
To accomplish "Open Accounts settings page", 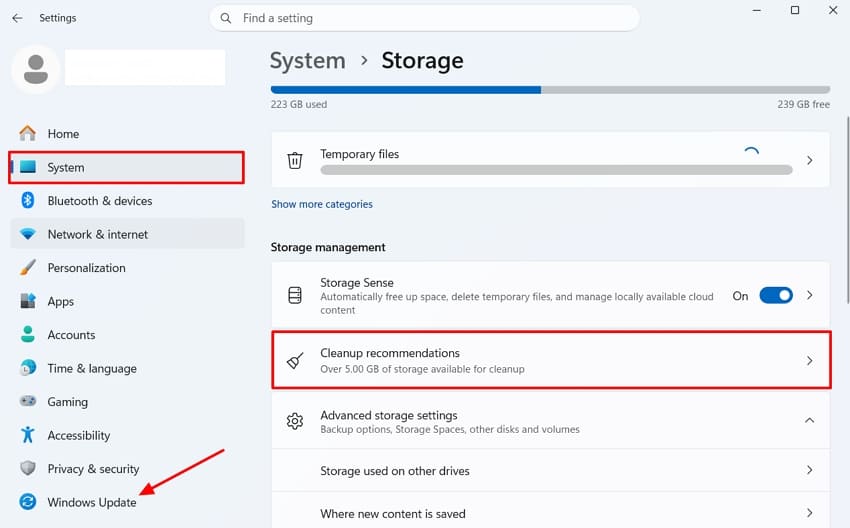I will (x=127, y=334).
